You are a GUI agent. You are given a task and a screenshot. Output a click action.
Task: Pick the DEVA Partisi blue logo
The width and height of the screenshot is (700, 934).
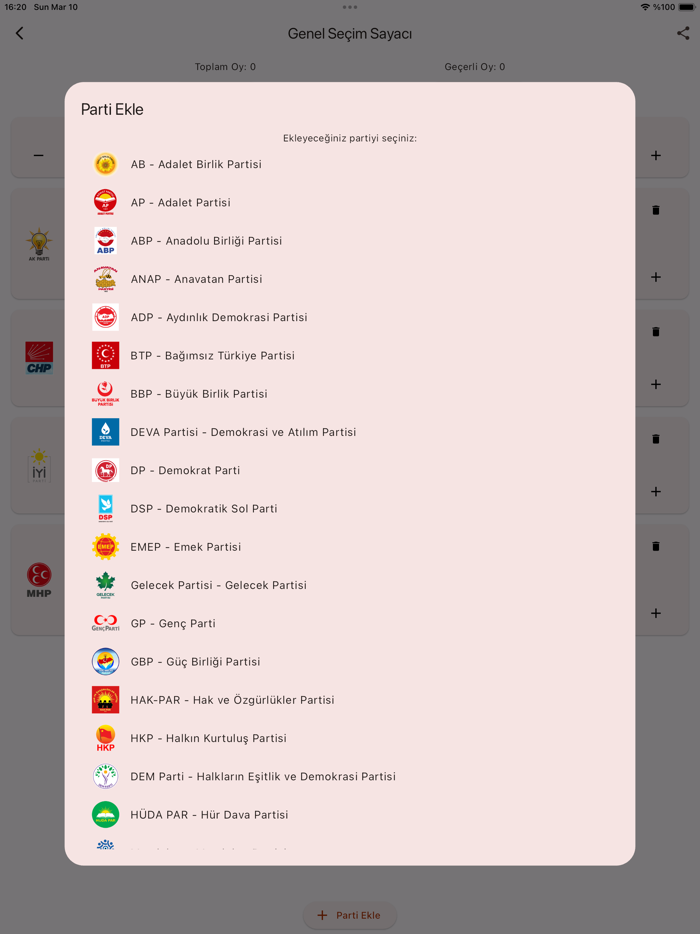105,432
